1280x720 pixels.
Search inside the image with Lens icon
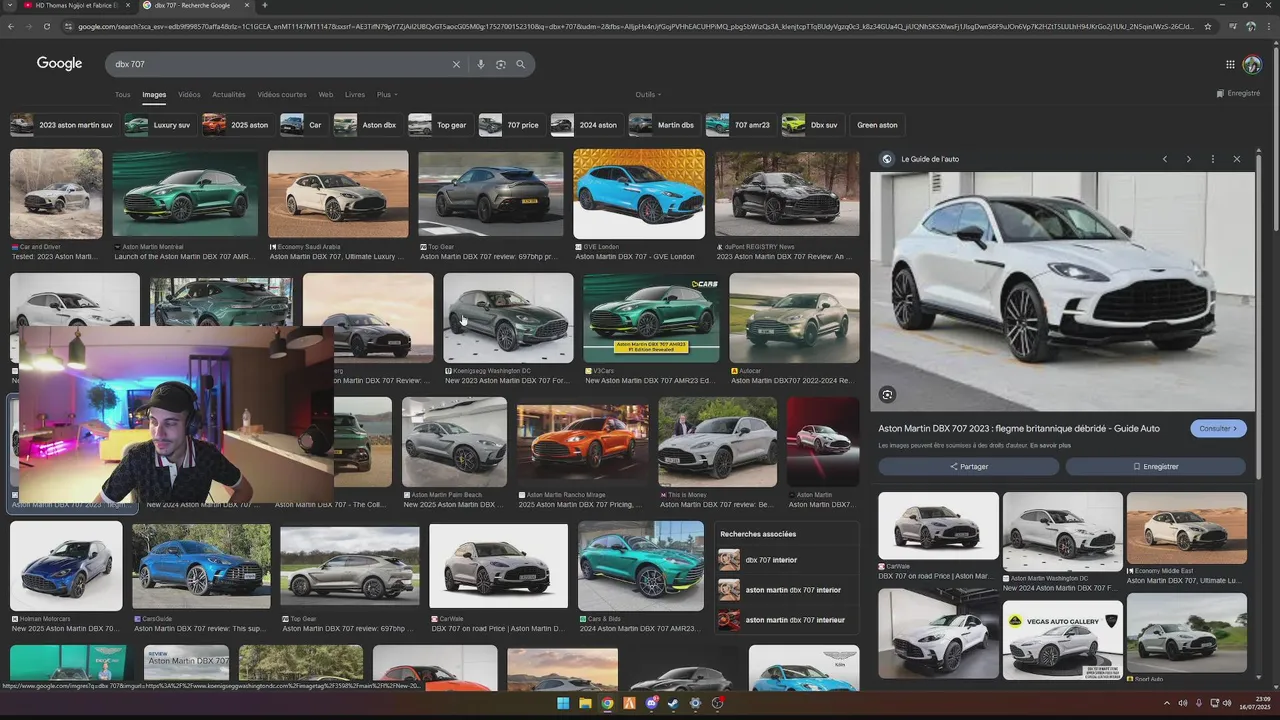[x=887, y=395]
